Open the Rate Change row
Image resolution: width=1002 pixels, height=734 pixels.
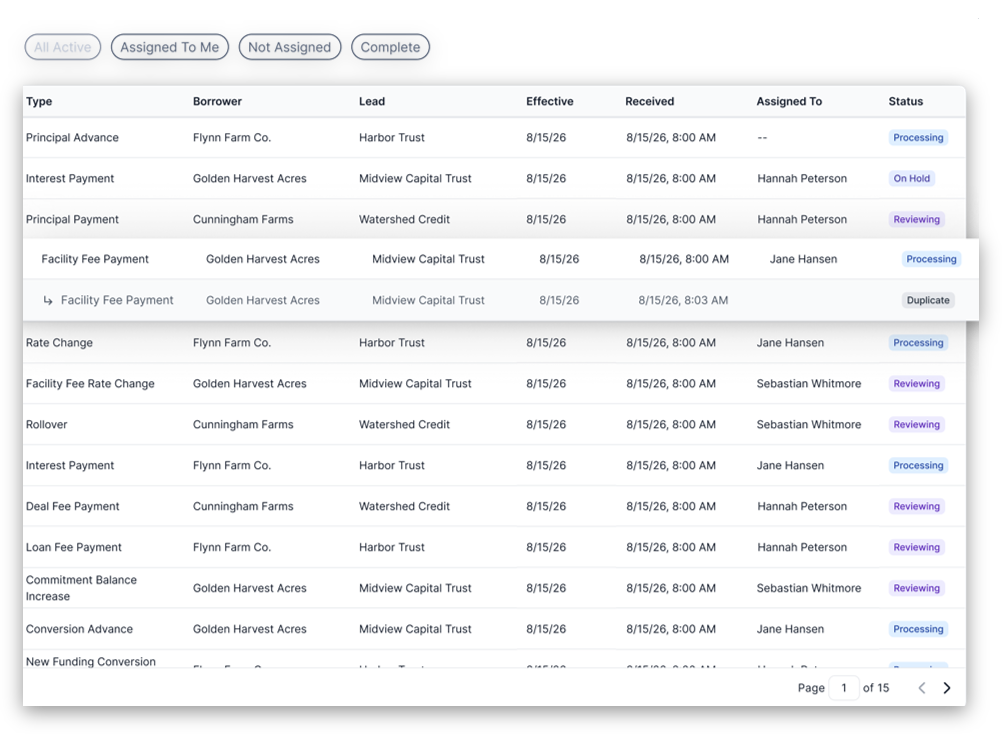[x=494, y=342]
